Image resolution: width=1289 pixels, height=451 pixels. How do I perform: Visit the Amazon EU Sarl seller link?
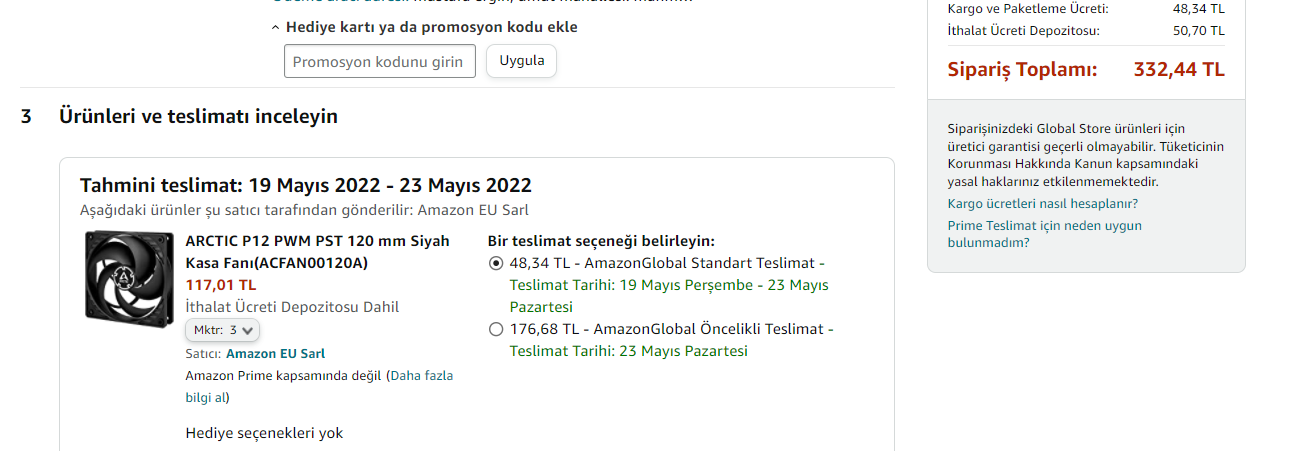pos(275,353)
